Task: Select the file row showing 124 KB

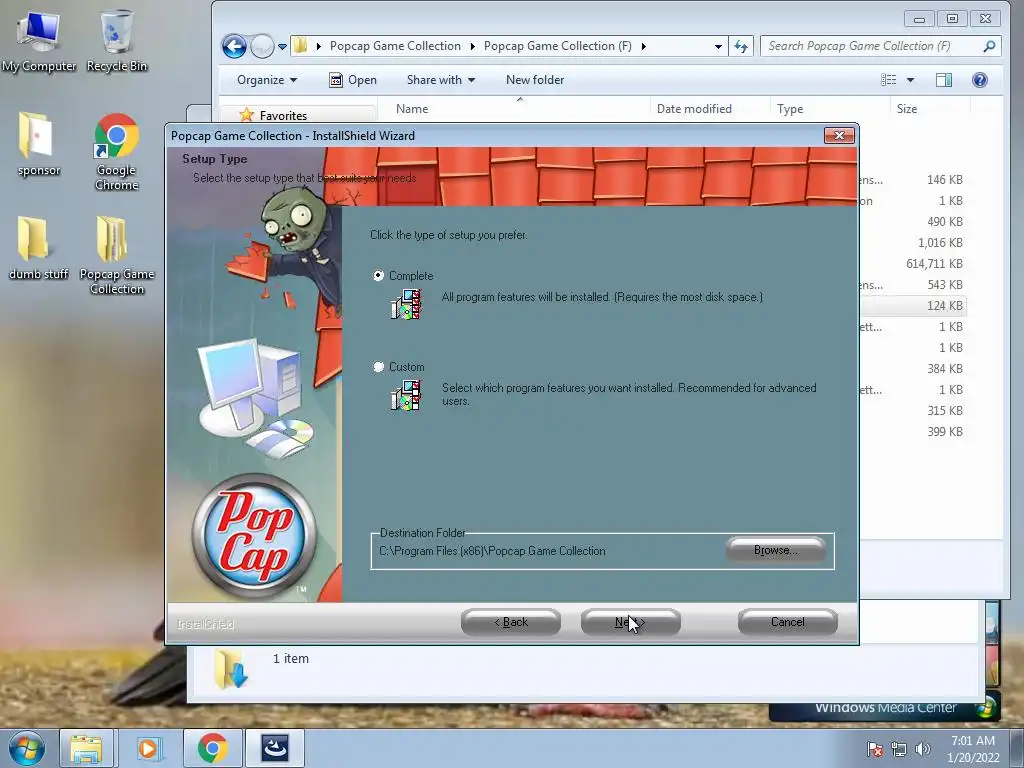Action: coord(914,306)
